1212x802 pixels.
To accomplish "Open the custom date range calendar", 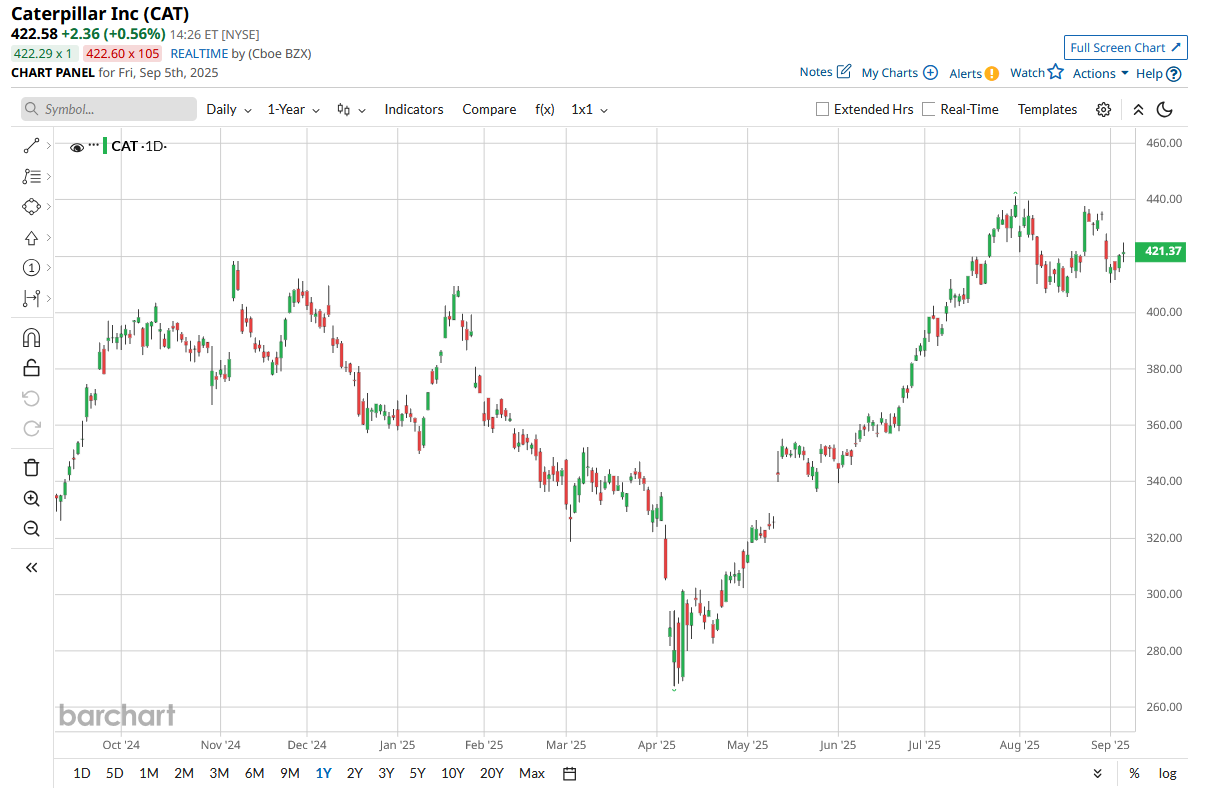I will 570,774.
